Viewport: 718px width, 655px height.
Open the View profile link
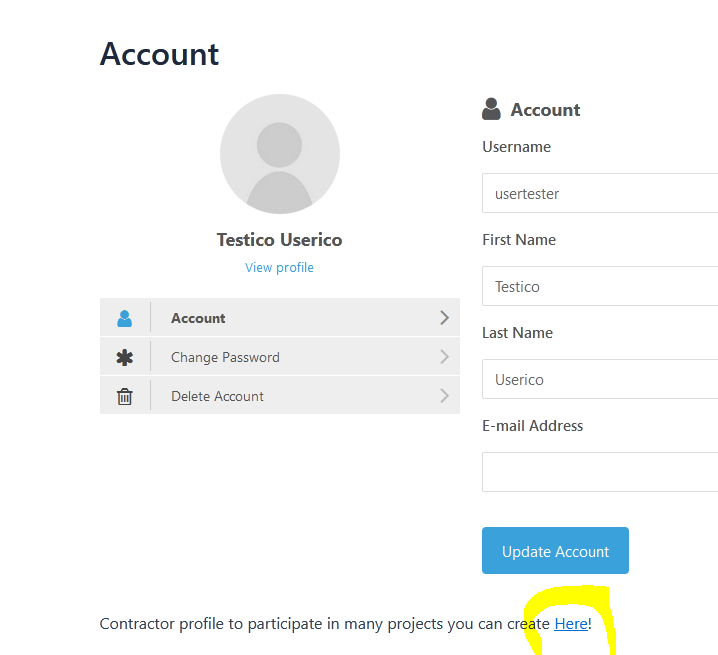click(x=279, y=267)
